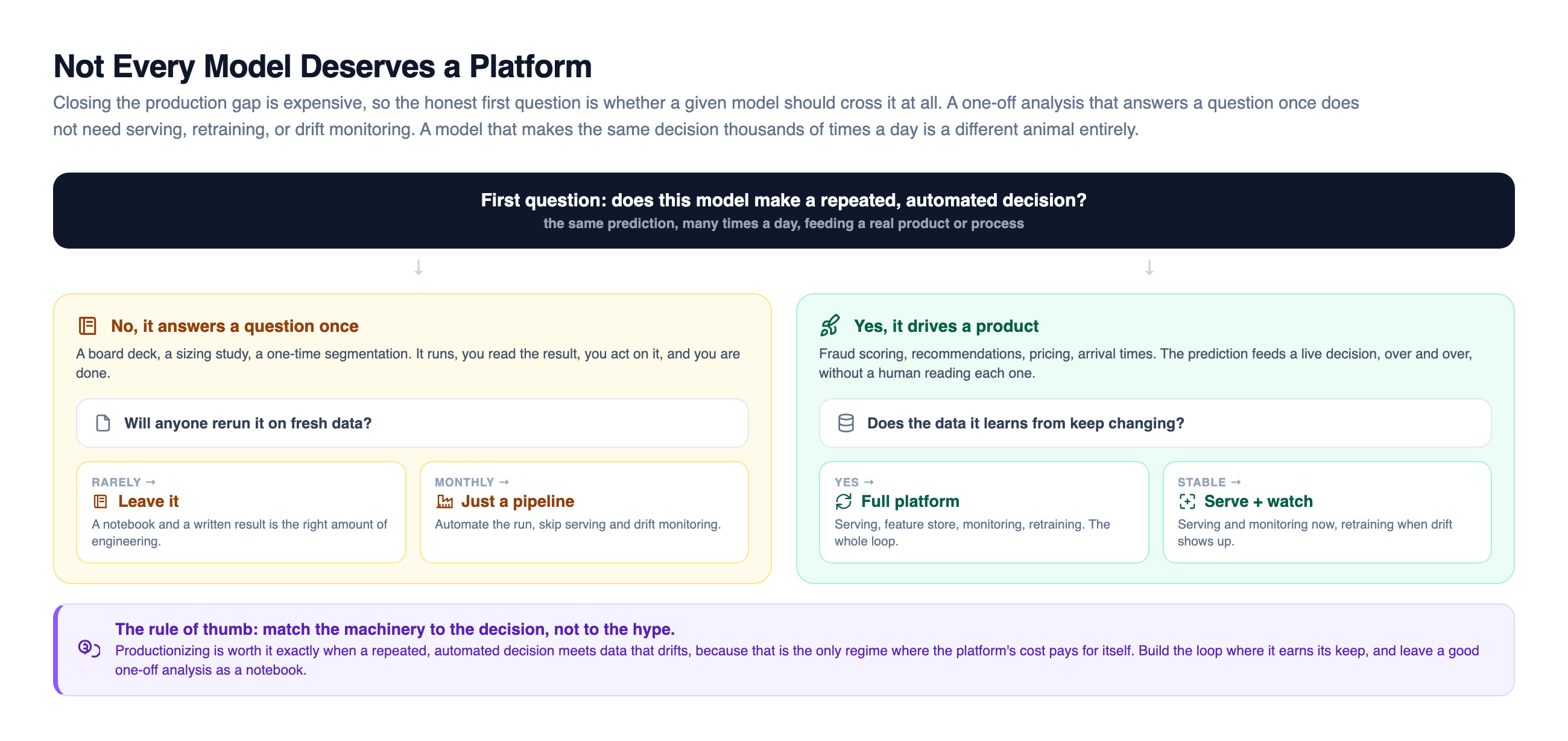The height and width of the screenshot is (741, 1568).
Task: Click the rocket icon beside "Yes, it drives"
Action: 830,326
